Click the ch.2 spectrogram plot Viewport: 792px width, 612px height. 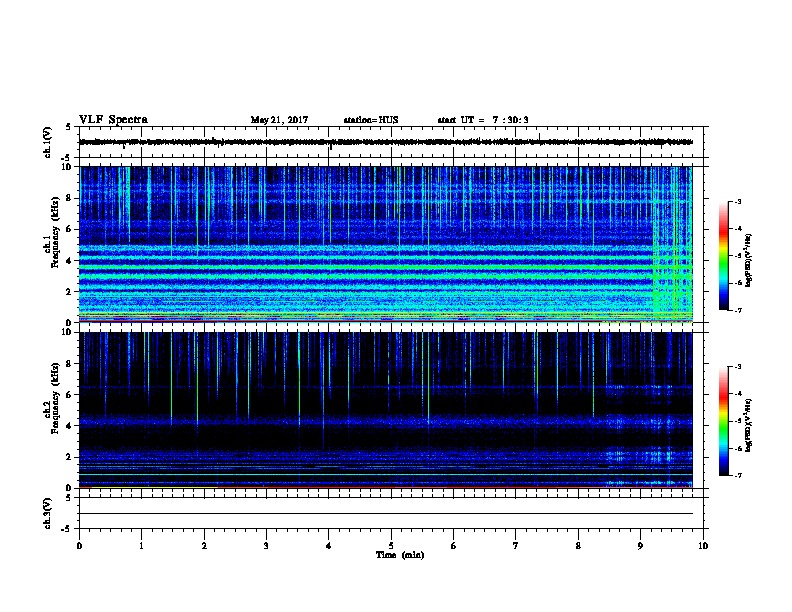(386, 410)
